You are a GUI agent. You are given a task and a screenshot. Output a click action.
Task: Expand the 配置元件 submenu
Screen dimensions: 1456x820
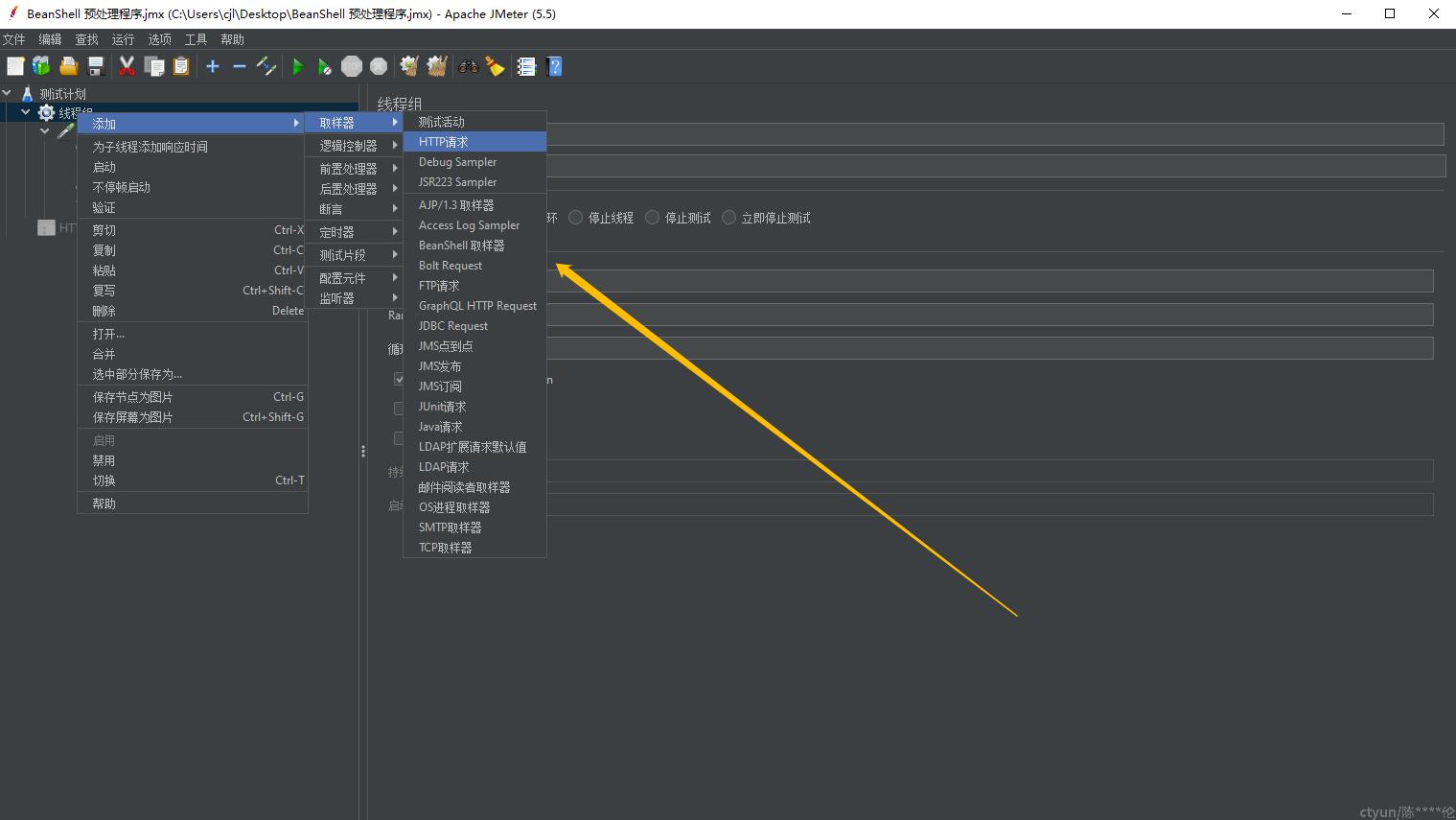pos(354,278)
